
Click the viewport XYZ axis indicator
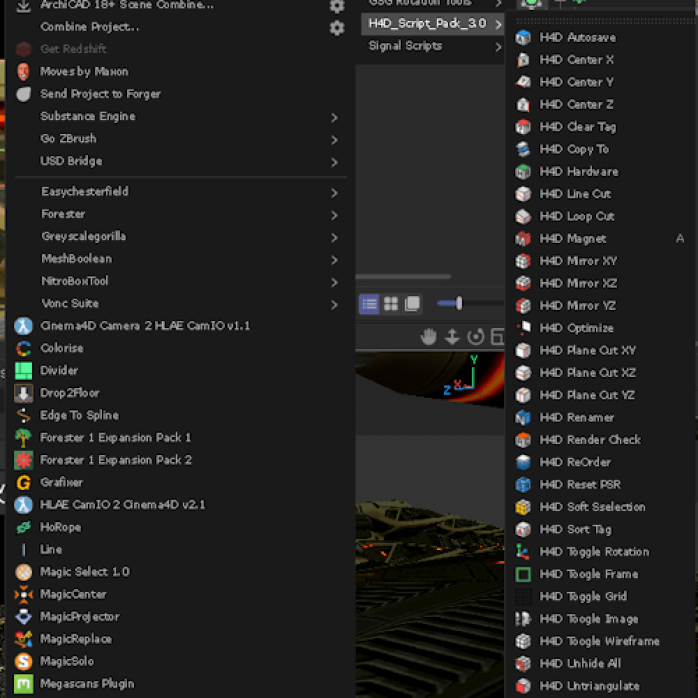click(461, 375)
